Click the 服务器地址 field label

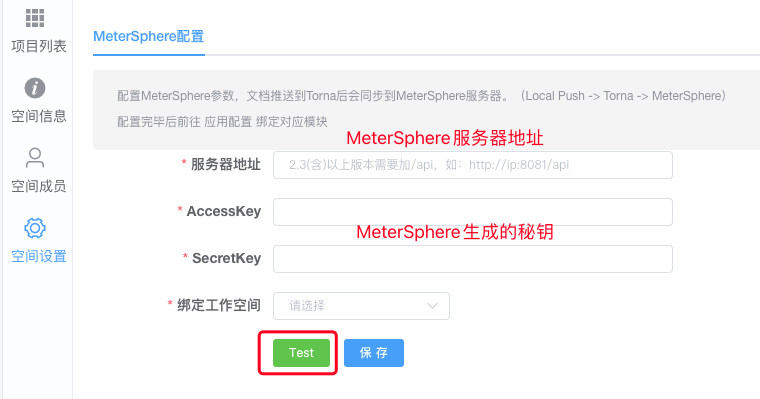(x=226, y=164)
